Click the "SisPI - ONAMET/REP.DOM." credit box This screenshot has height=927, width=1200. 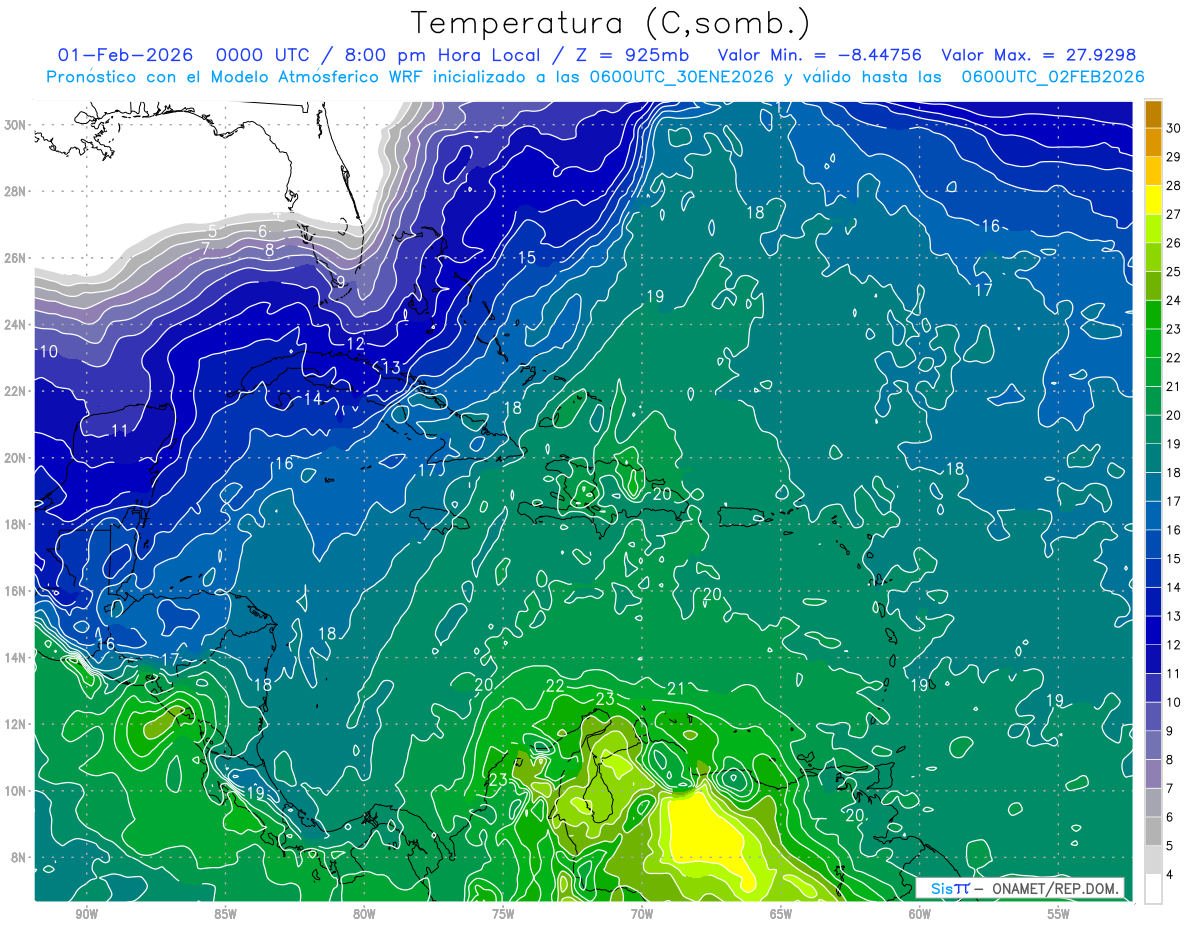(1021, 888)
